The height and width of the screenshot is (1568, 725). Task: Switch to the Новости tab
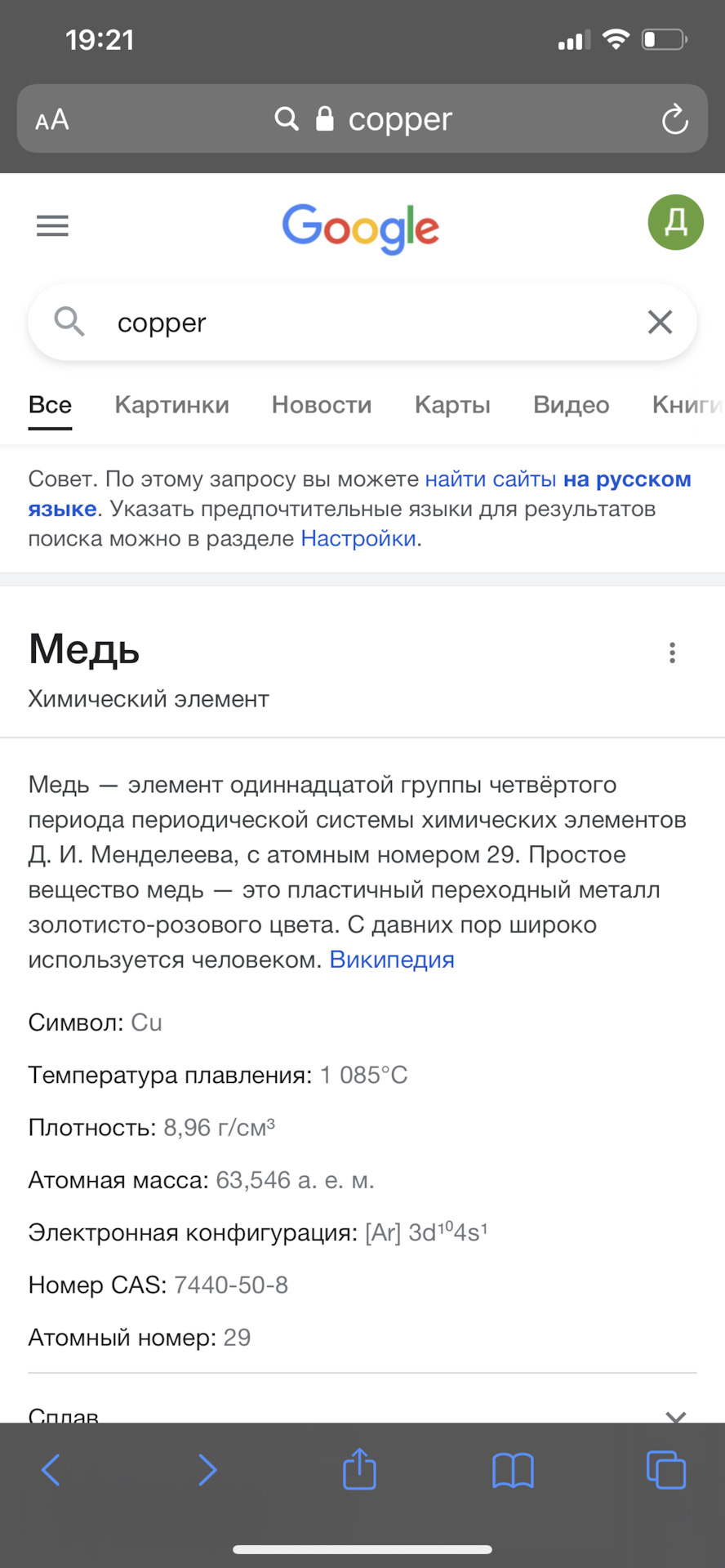click(x=322, y=405)
